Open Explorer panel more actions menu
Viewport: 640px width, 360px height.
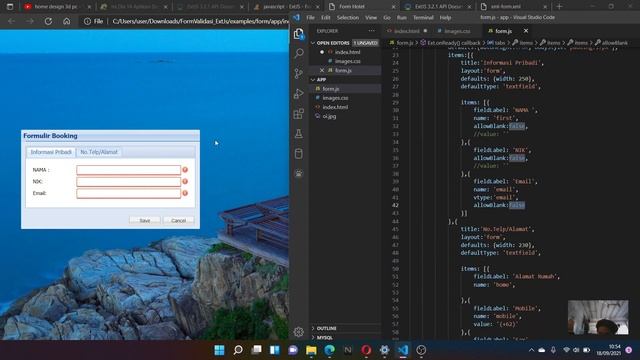click(x=371, y=31)
